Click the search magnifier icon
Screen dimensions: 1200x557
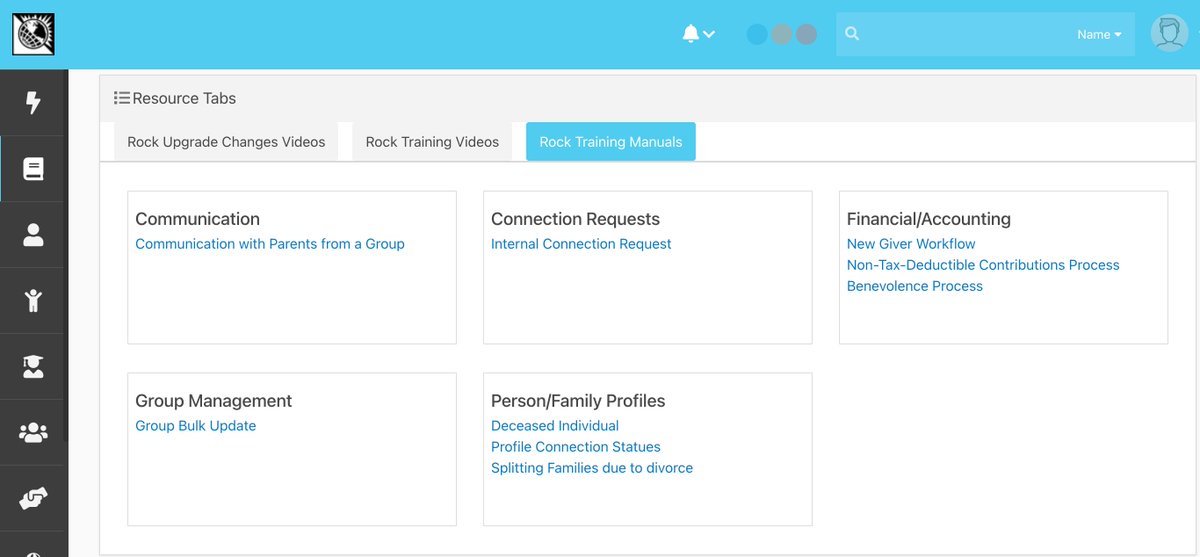click(x=852, y=34)
